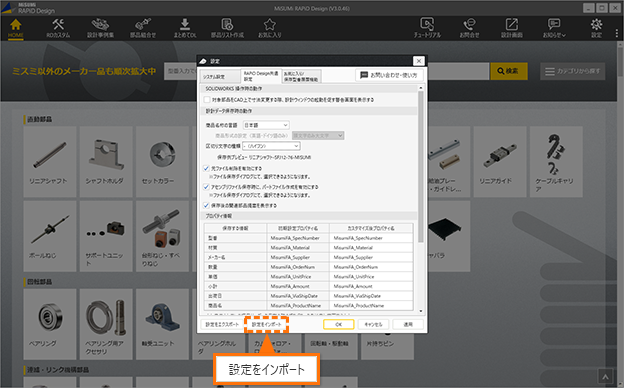Image resolution: width=624 pixels, height=388 pixels.
Task: Select リニアガイド part thumbnail
Action: 500,162
